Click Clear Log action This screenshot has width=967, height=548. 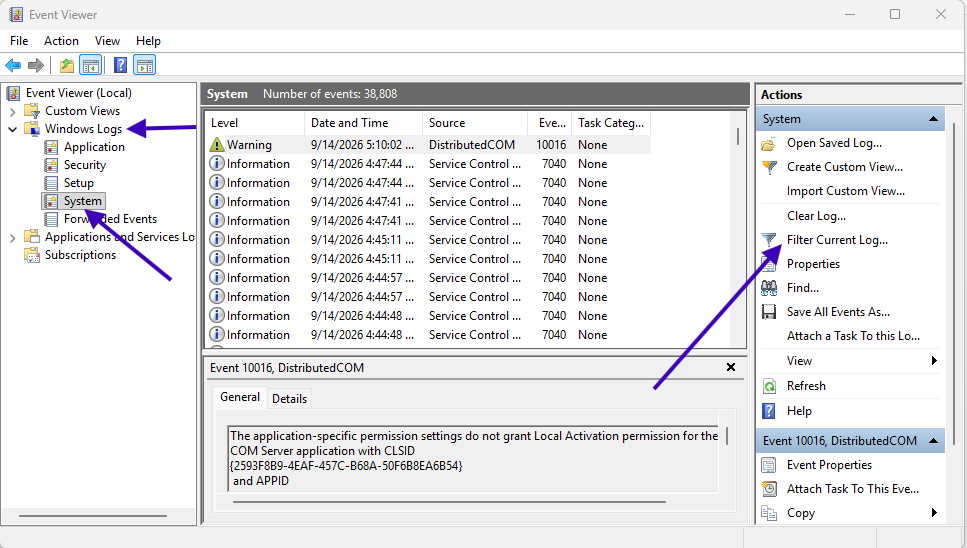(x=816, y=216)
